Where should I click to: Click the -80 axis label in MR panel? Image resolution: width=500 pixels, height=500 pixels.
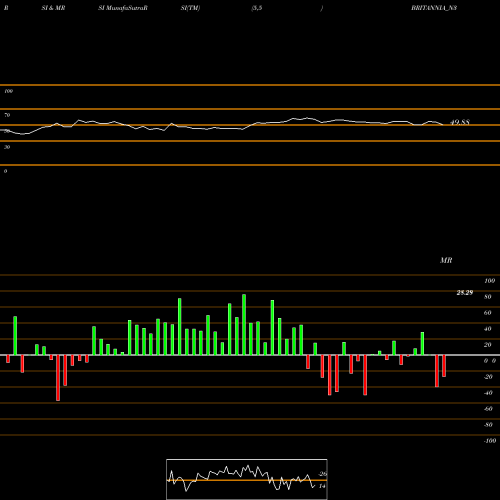tap(488, 425)
